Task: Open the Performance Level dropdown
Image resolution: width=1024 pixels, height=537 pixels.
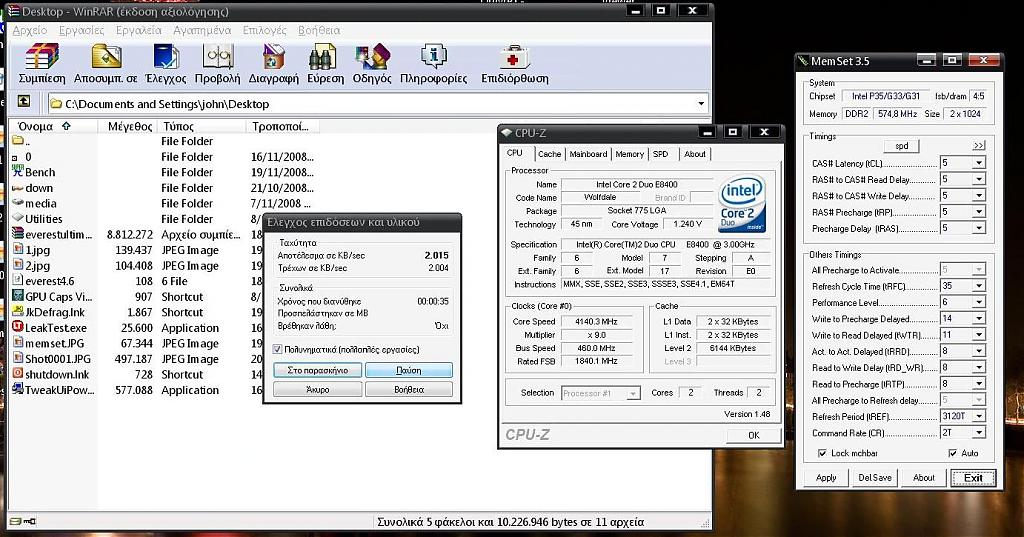Action: (x=978, y=302)
